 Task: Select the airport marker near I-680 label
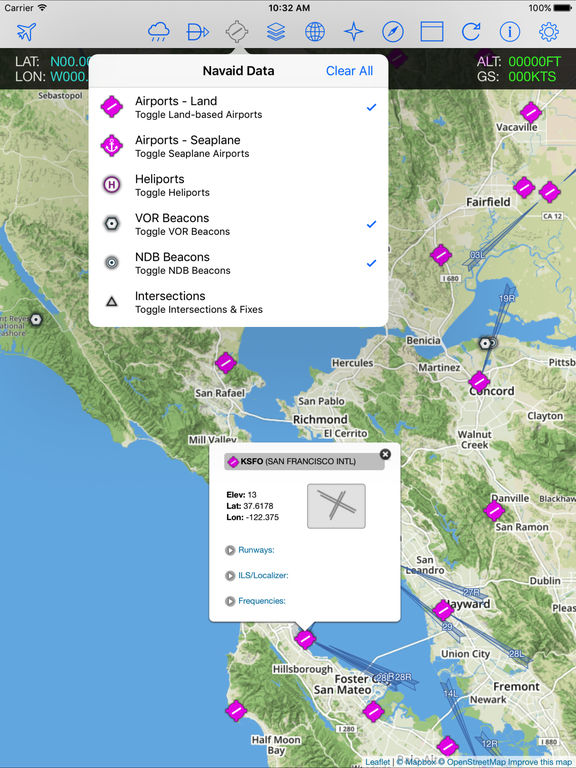click(x=440, y=255)
